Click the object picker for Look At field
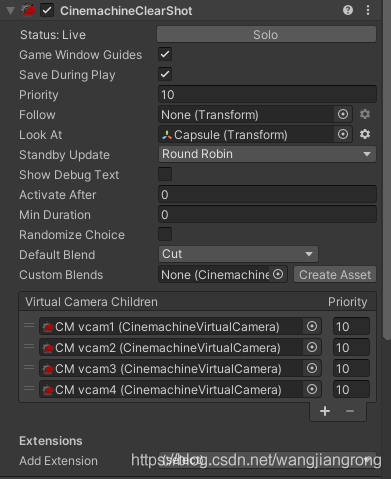Viewport: 391px width, 479px height. point(343,134)
